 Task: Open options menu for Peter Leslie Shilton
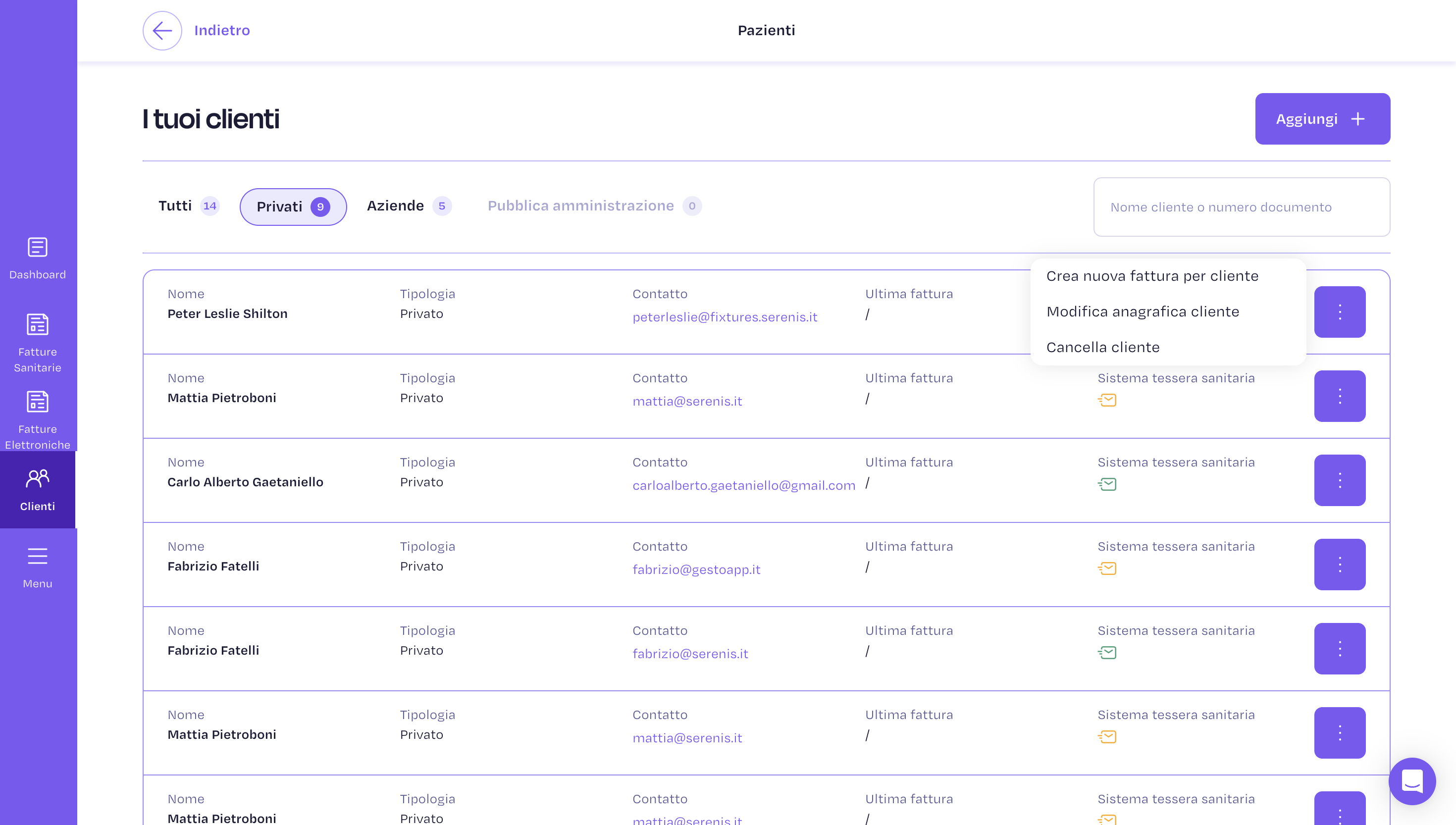coord(1339,311)
